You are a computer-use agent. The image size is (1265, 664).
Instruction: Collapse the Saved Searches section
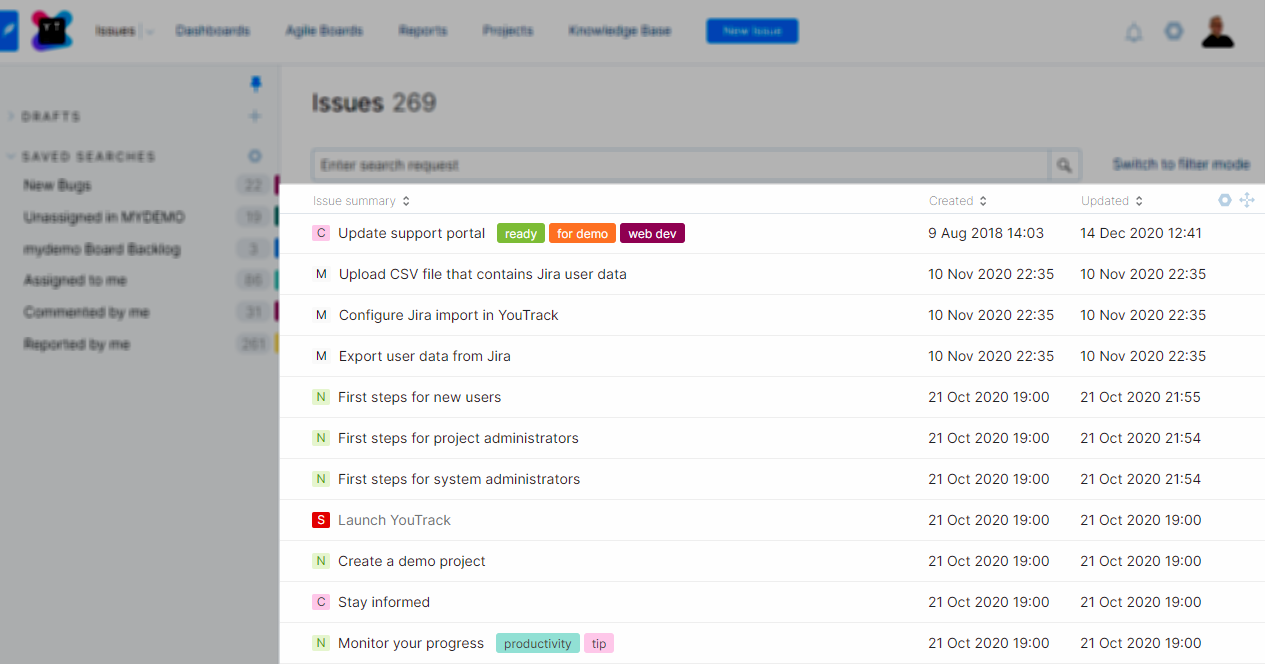point(11,156)
